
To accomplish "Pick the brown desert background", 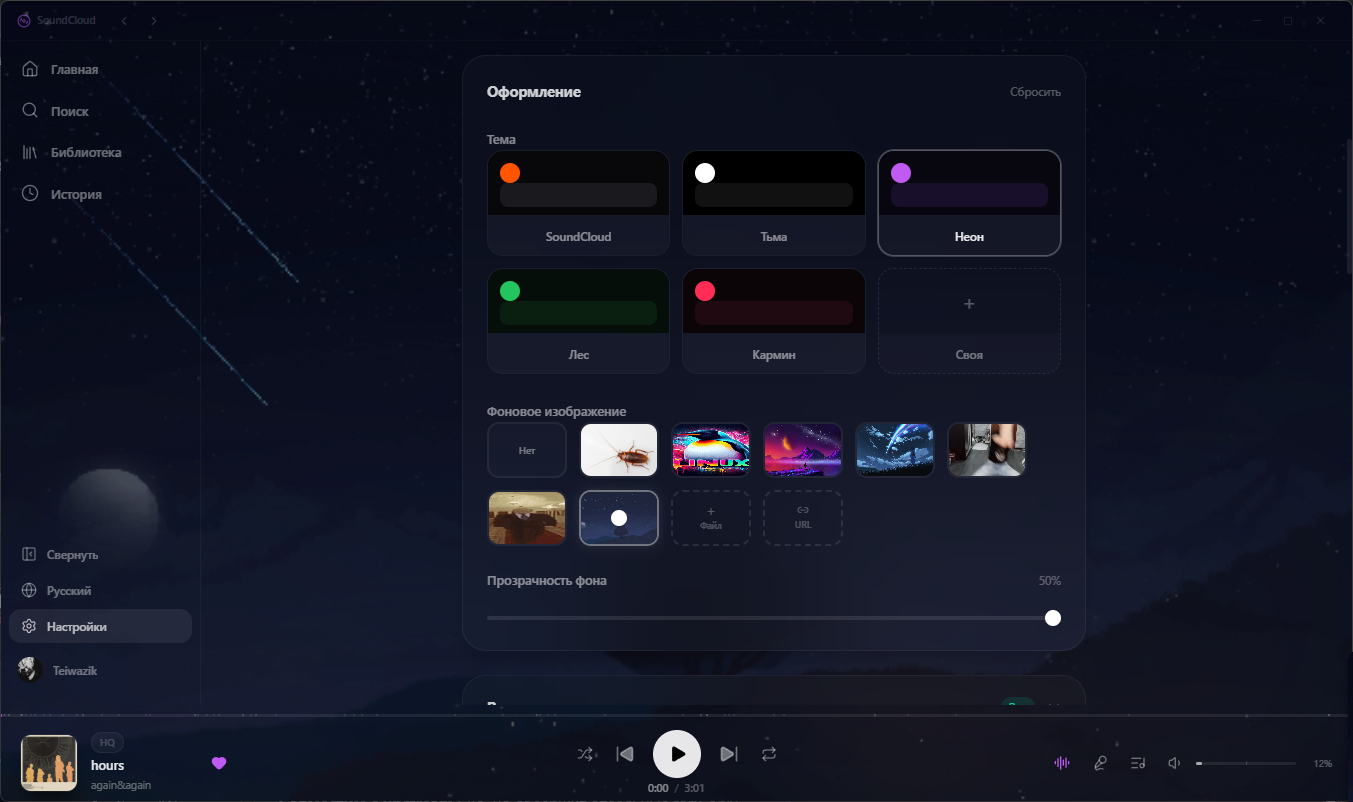I will coord(527,518).
